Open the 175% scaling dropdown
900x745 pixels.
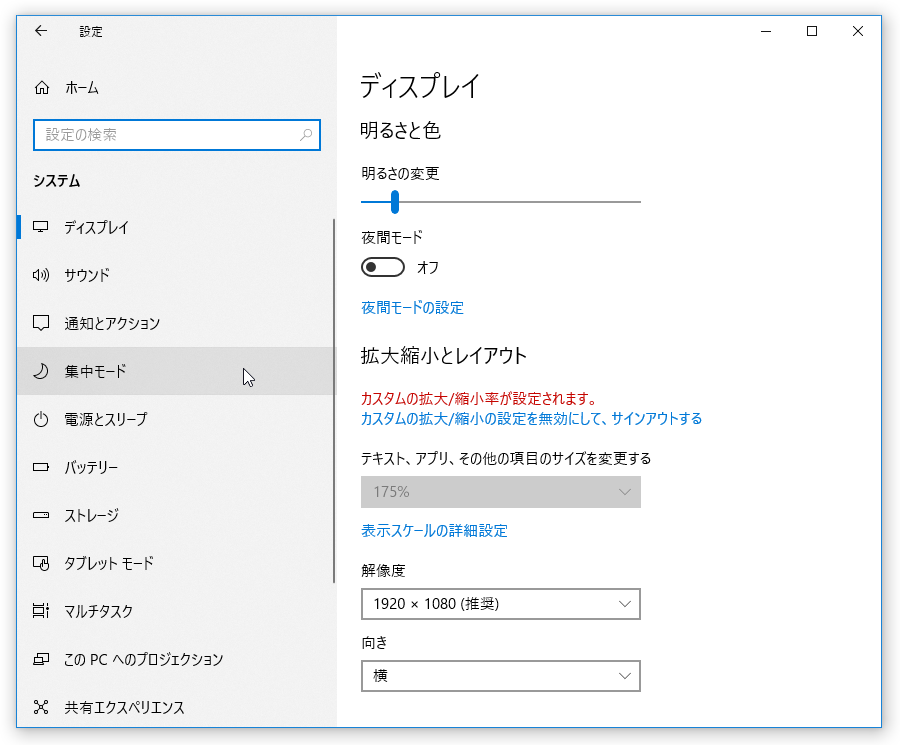tap(501, 492)
